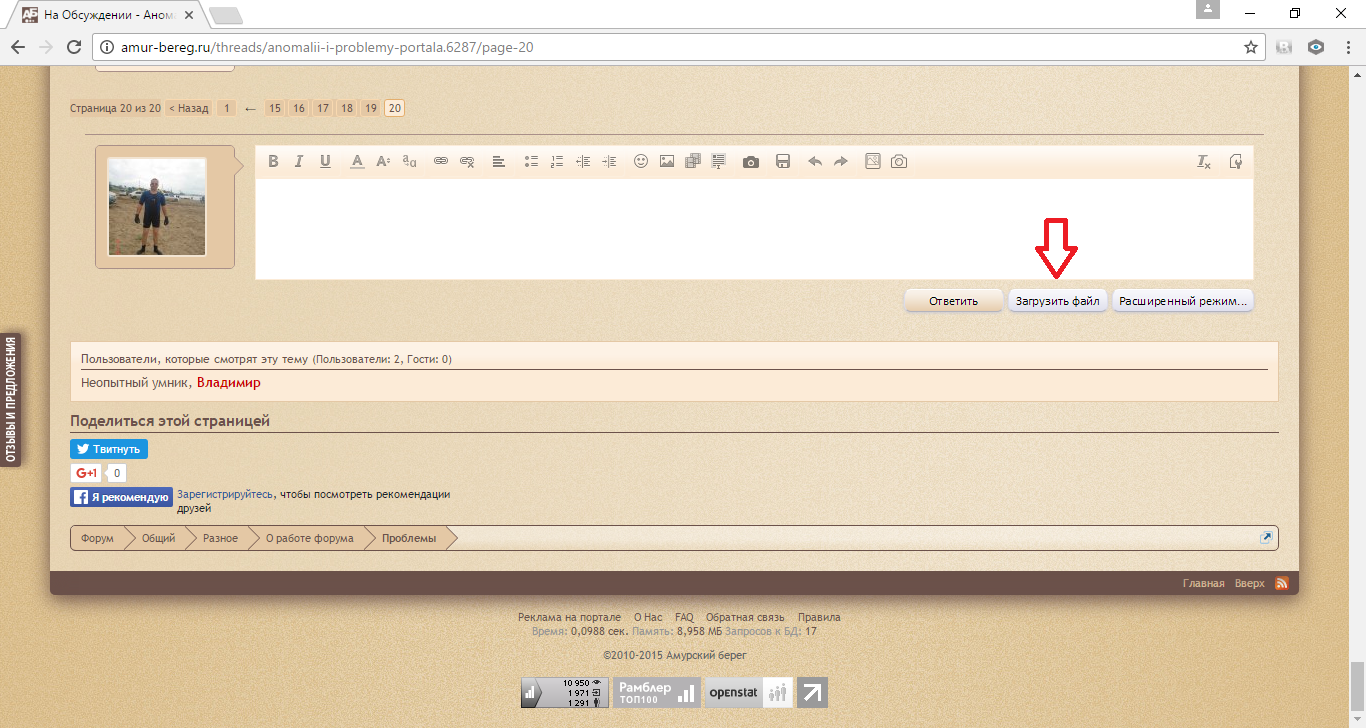Screen dimensions: 1366x728
Task: Remove link from selected text
Action: [x=467, y=162]
